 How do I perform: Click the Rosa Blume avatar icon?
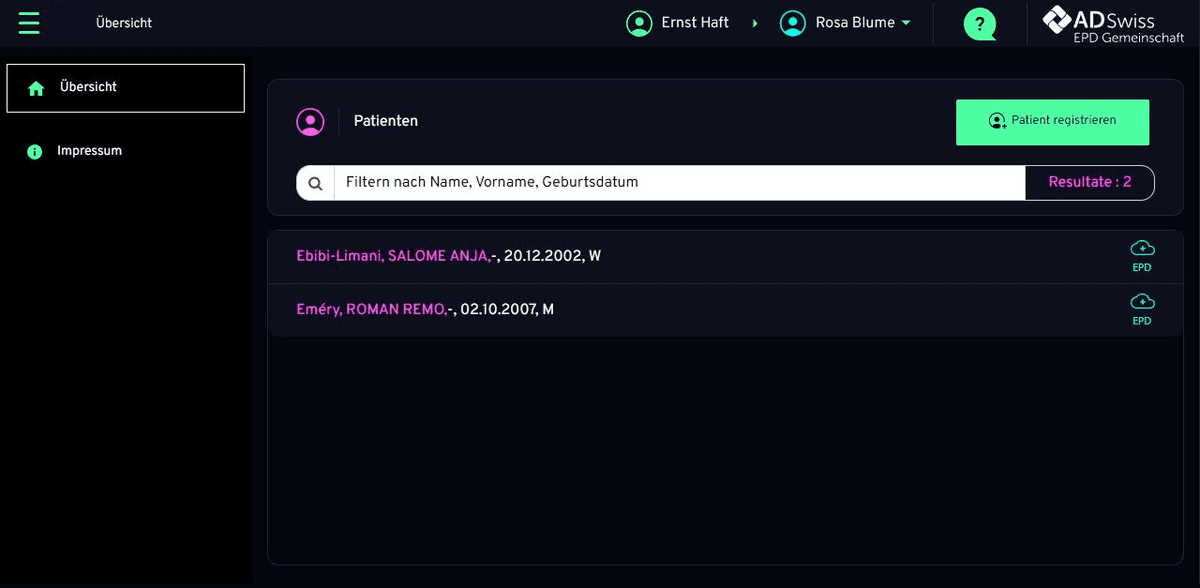coord(793,23)
